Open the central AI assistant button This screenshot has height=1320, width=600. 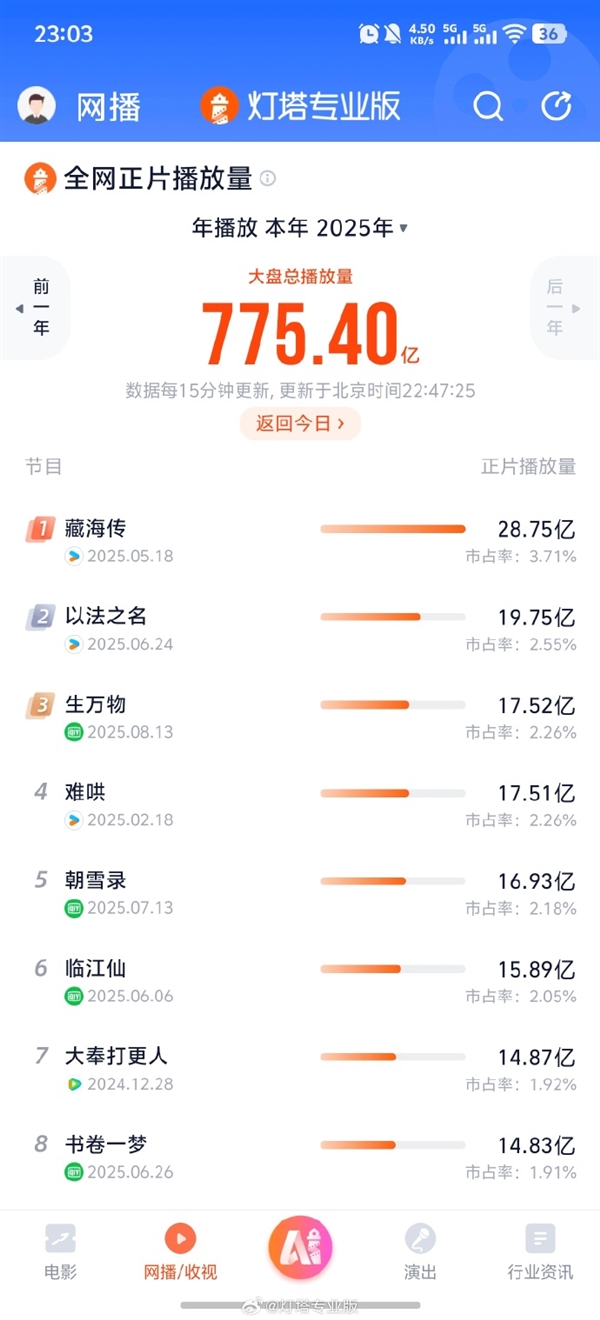pos(300,1248)
